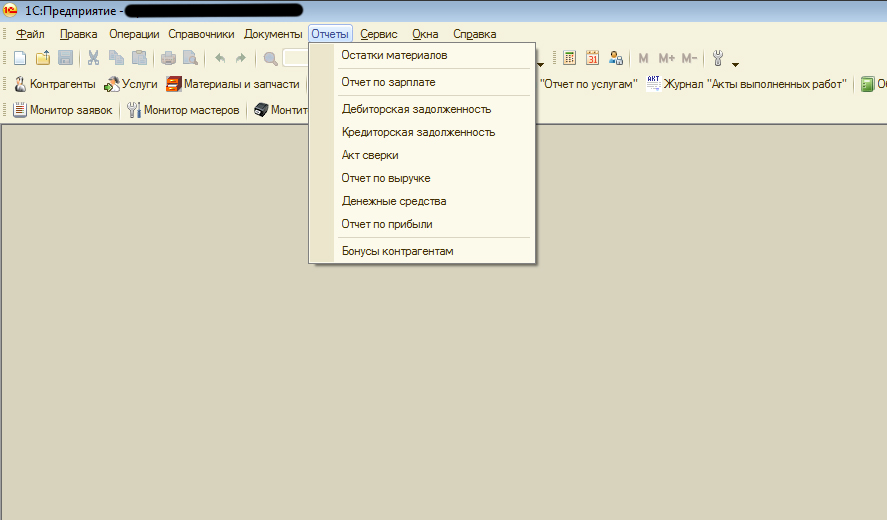The image size is (887, 520).
Task: Open Услуги from the toolbar
Action: (131, 84)
